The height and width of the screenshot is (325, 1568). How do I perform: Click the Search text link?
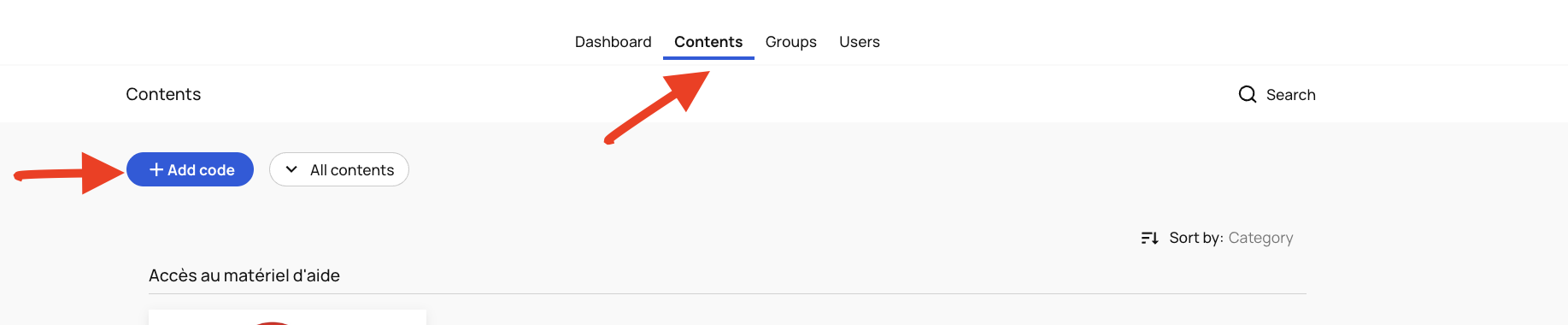tap(1290, 95)
